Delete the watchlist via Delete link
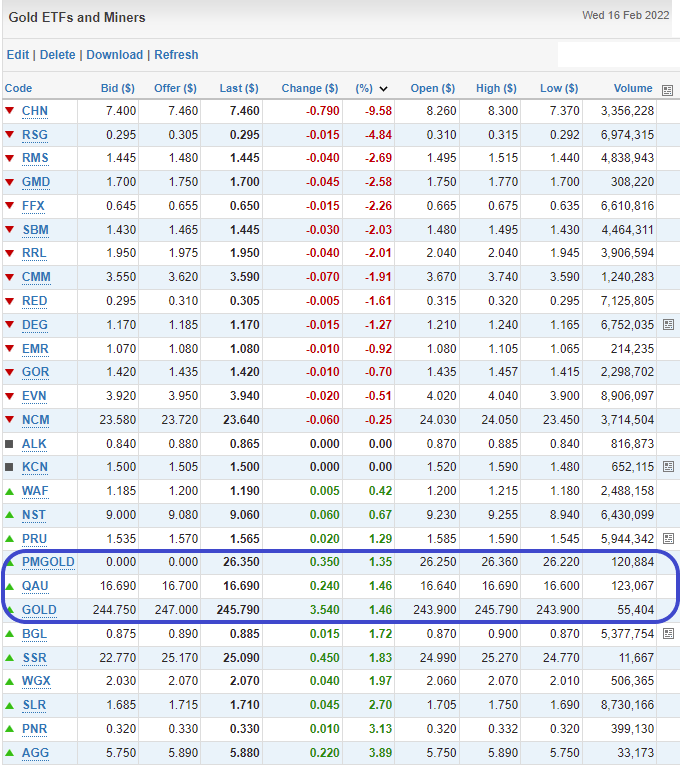The width and height of the screenshot is (680, 776). 58,55
